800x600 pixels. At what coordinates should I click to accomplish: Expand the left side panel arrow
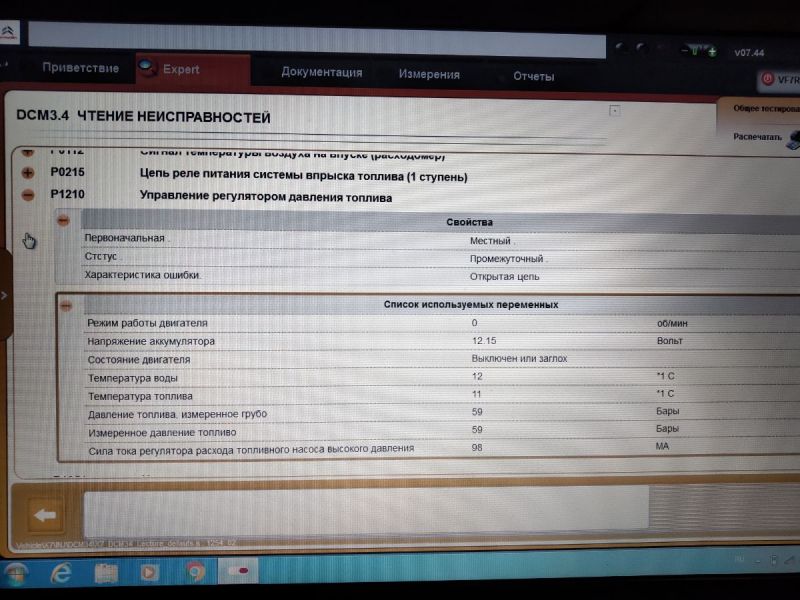5,296
